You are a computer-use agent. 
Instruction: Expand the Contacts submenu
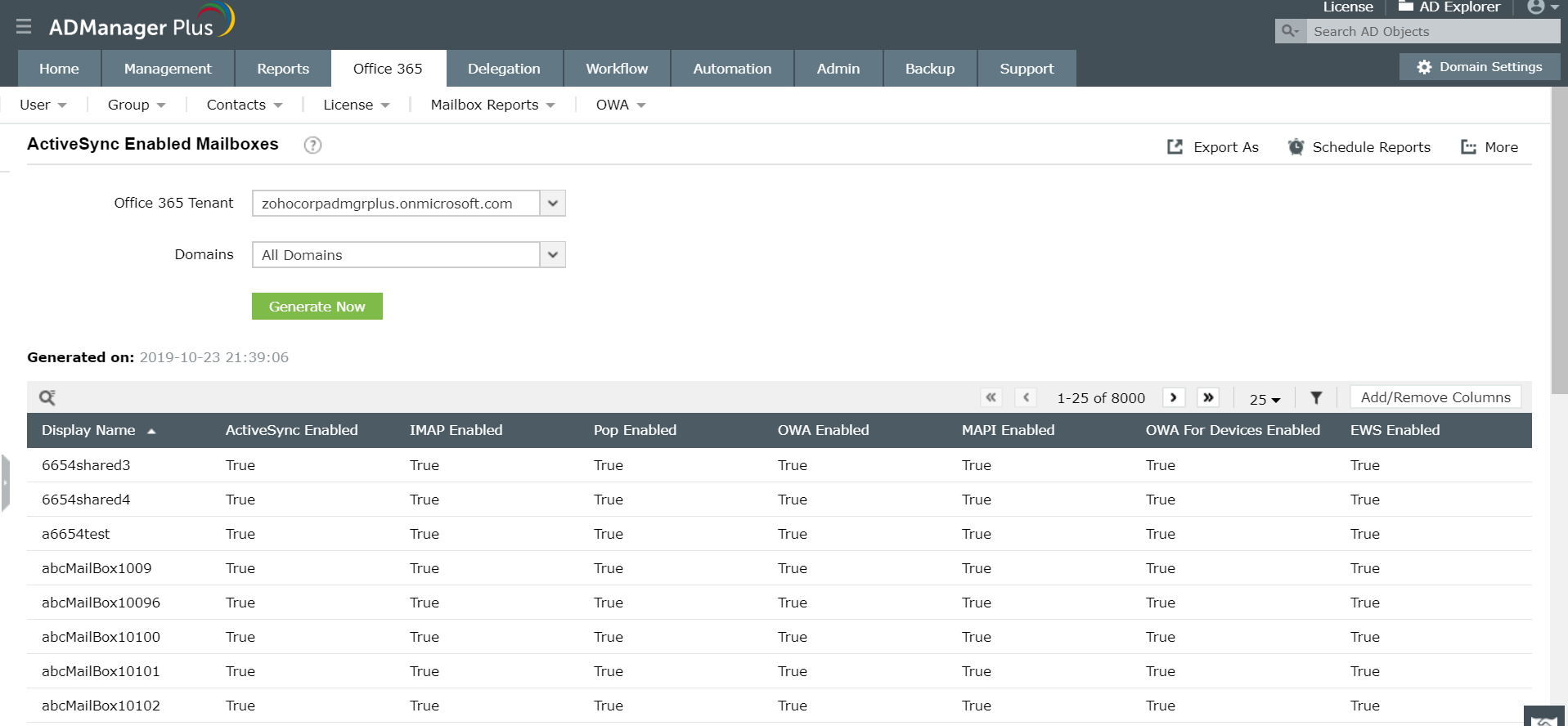[245, 105]
